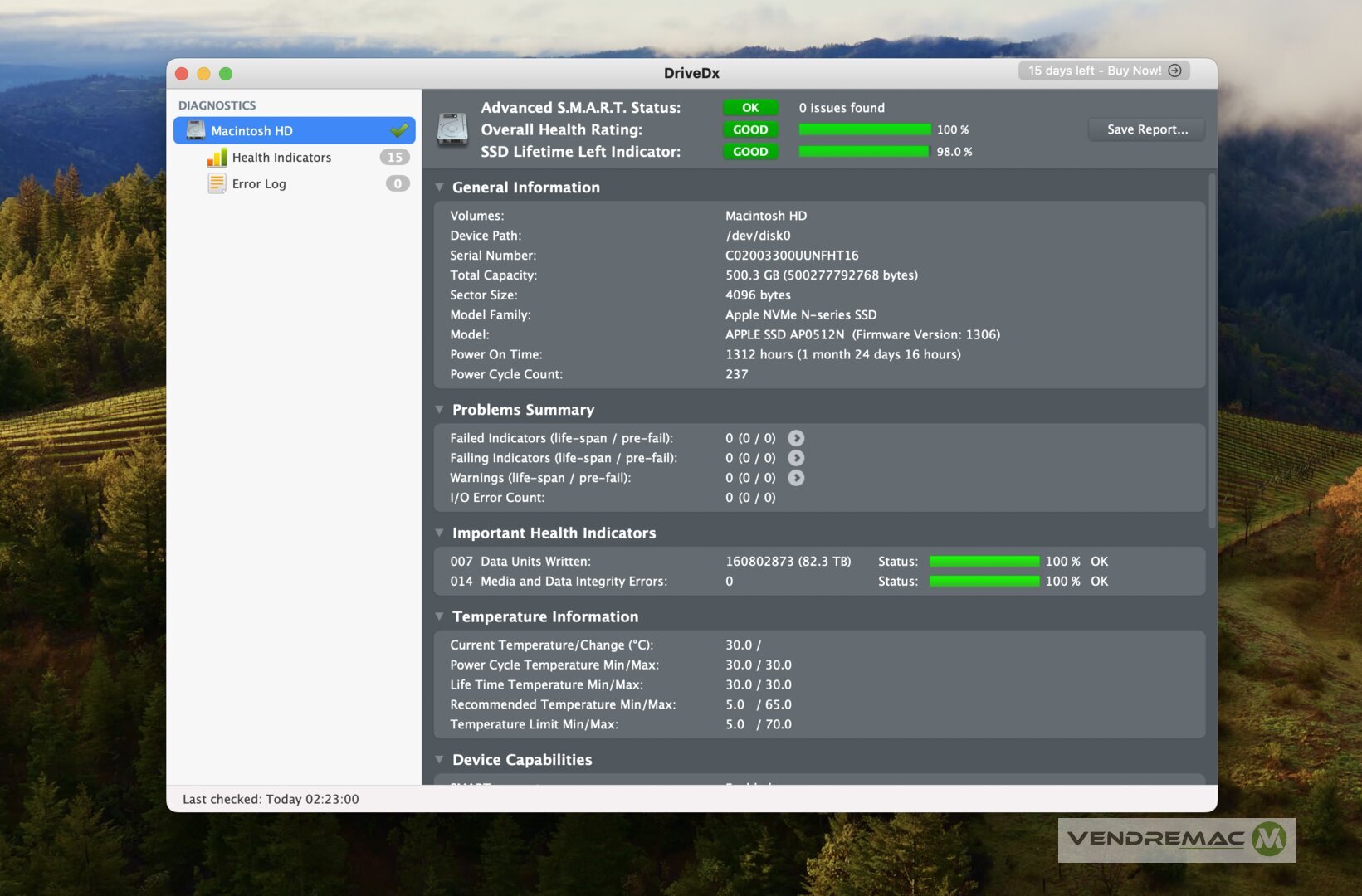Click arrow icon next to Warnings row
Image resolution: width=1362 pixels, height=896 pixels.
(x=796, y=478)
